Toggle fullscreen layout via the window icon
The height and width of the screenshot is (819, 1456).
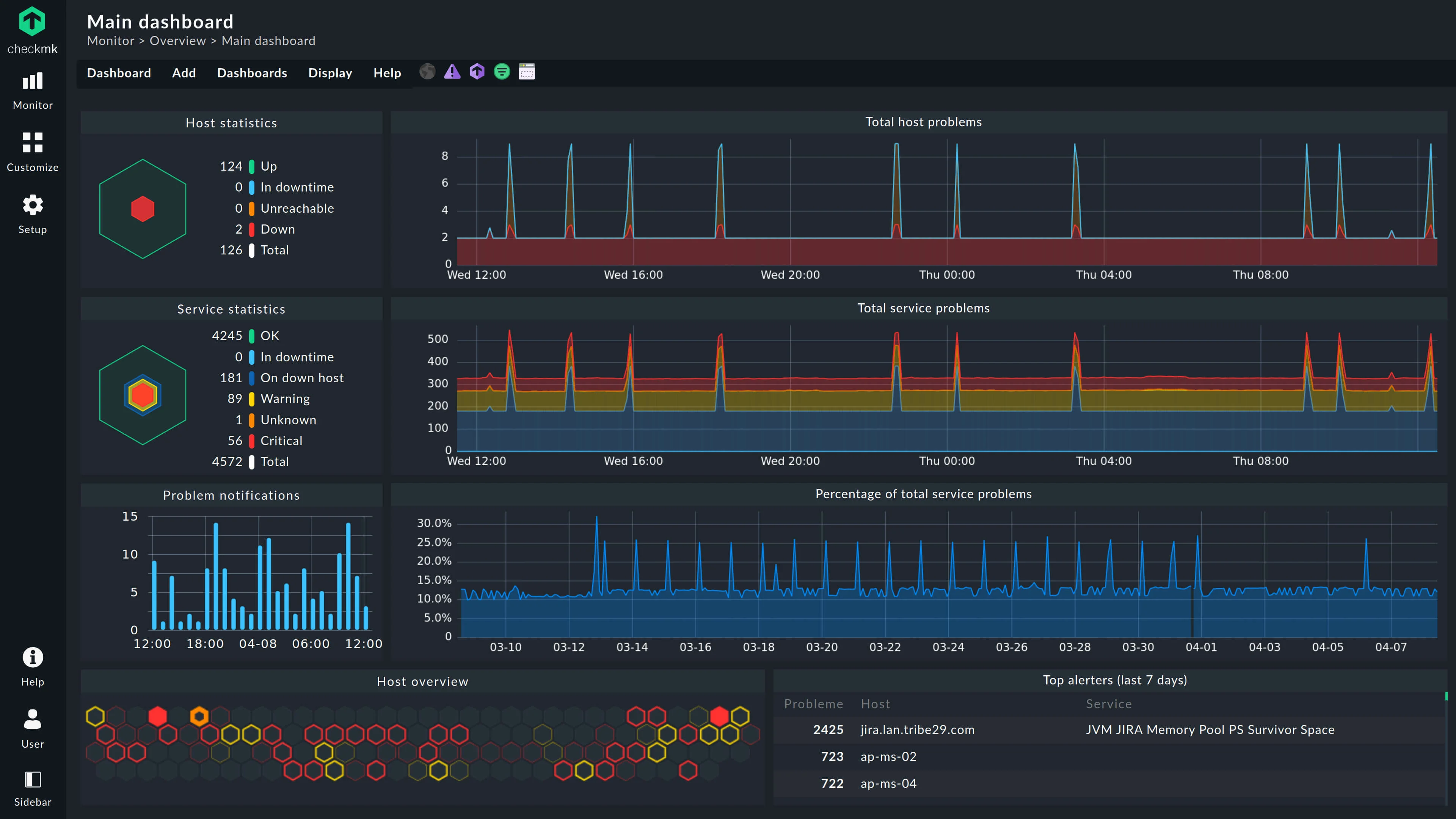pyautogui.click(x=527, y=72)
